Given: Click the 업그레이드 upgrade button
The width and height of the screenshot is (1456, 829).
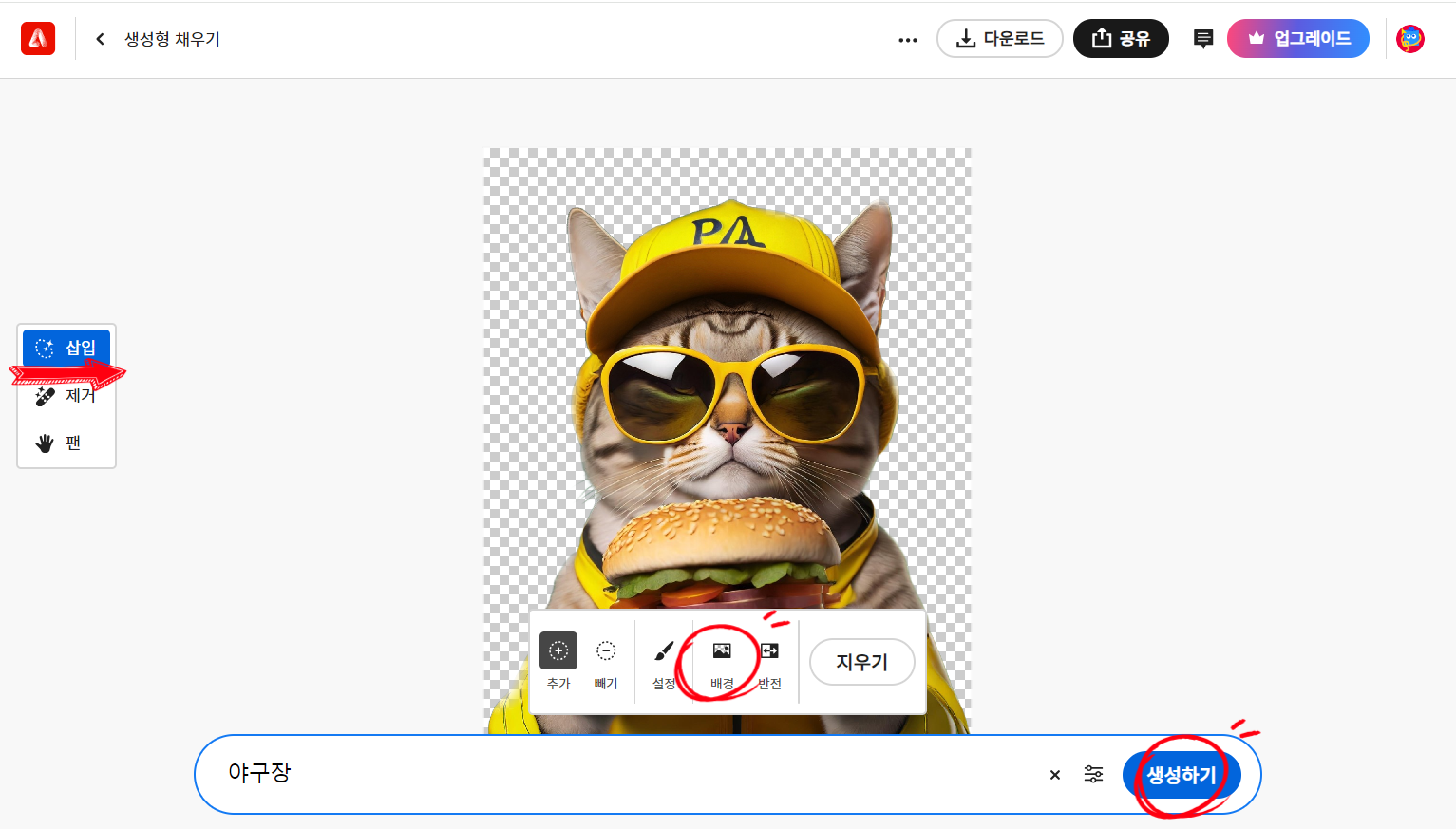Looking at the screenshot, I should click(x=1297, y=39).
